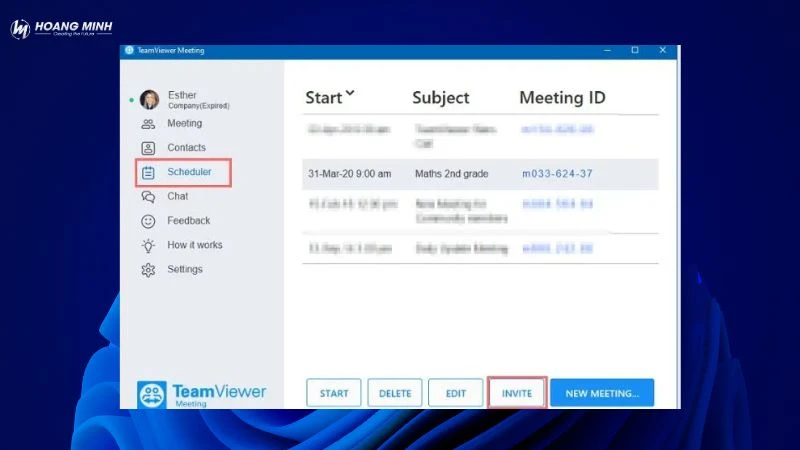Click the Subject column header

440,97
